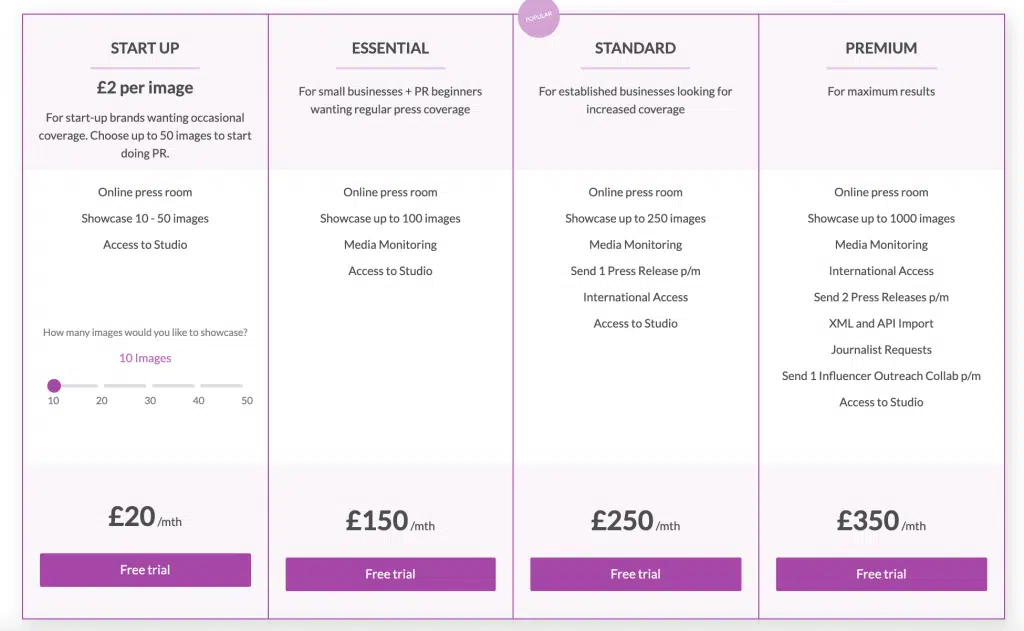Viewport: 1024px width, 631px height.
Task: Click Send 1 Press Release p/m feature
Action: point(635,270)
